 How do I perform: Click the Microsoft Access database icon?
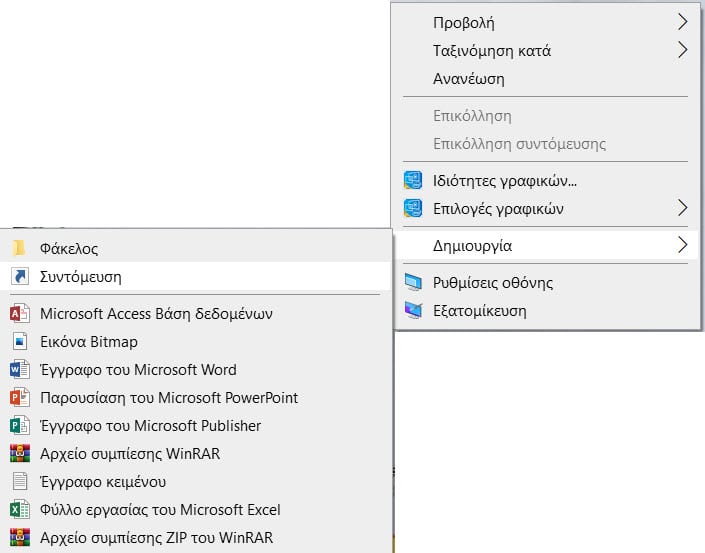pyautogui.click(x=19, y=314)
